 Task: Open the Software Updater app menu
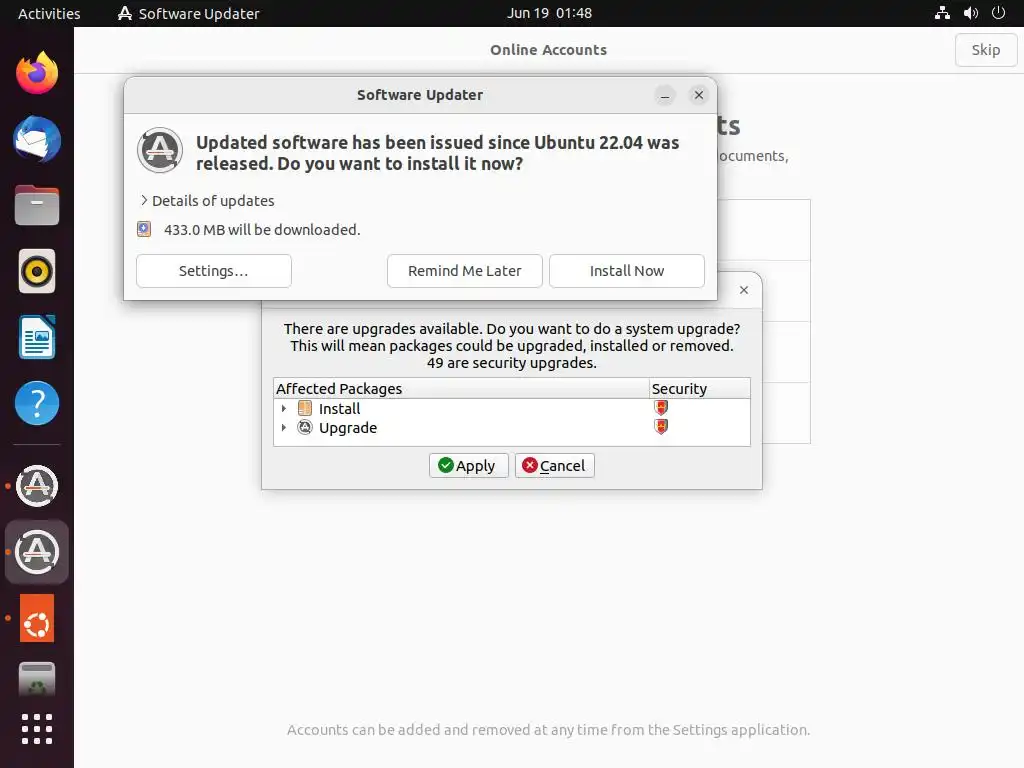pos(188,13)
